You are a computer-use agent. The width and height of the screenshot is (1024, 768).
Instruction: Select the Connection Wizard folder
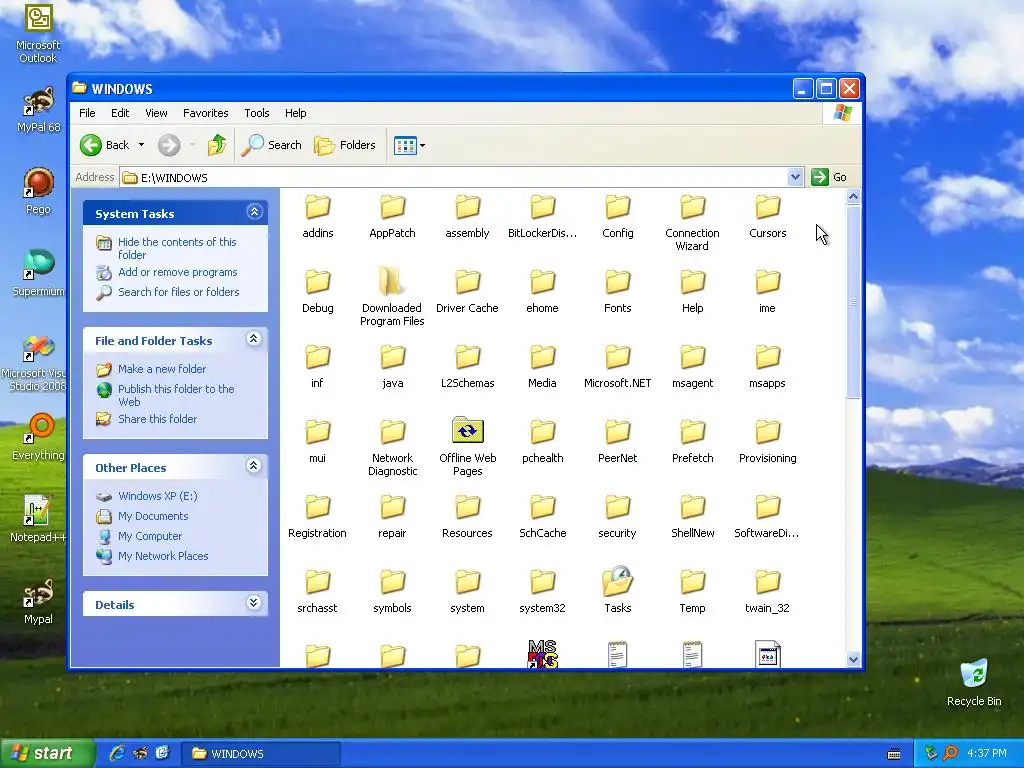pyautogui.click(x=692, y=223)
